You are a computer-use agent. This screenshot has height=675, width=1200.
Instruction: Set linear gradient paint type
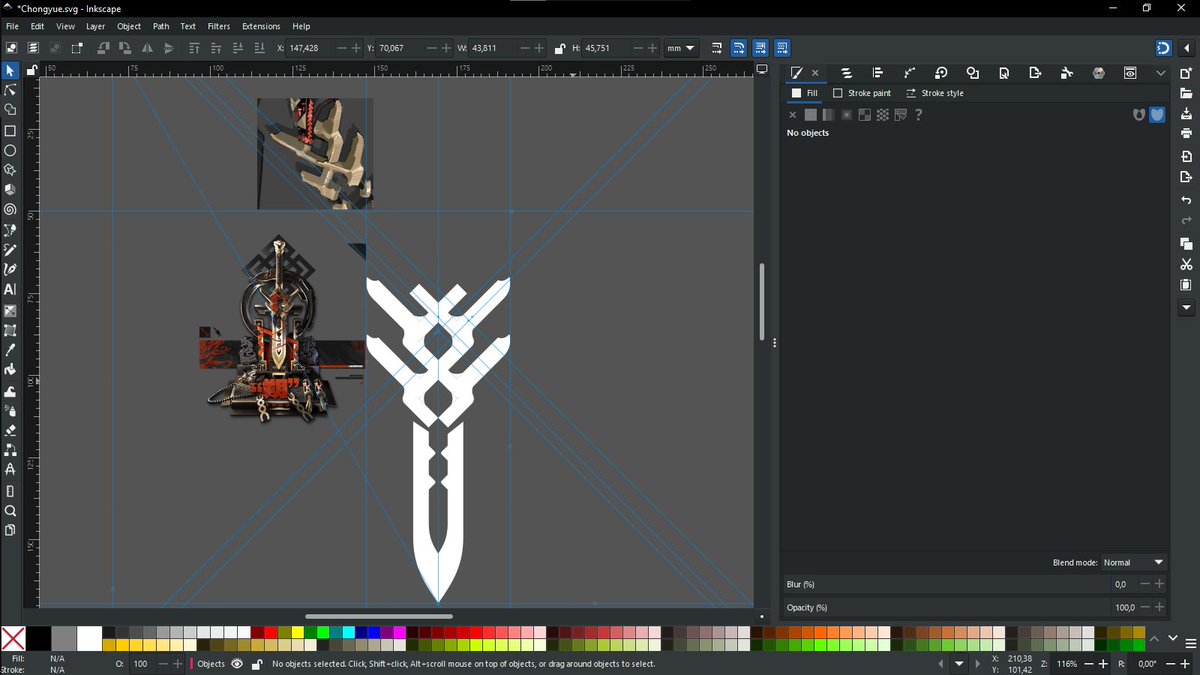tap(828, 115)
